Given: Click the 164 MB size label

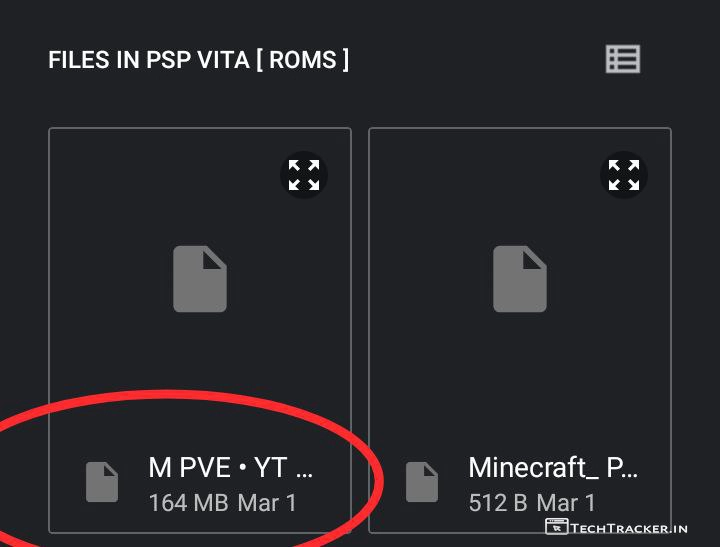Looking at the screenshot, I should coord(188,502).
